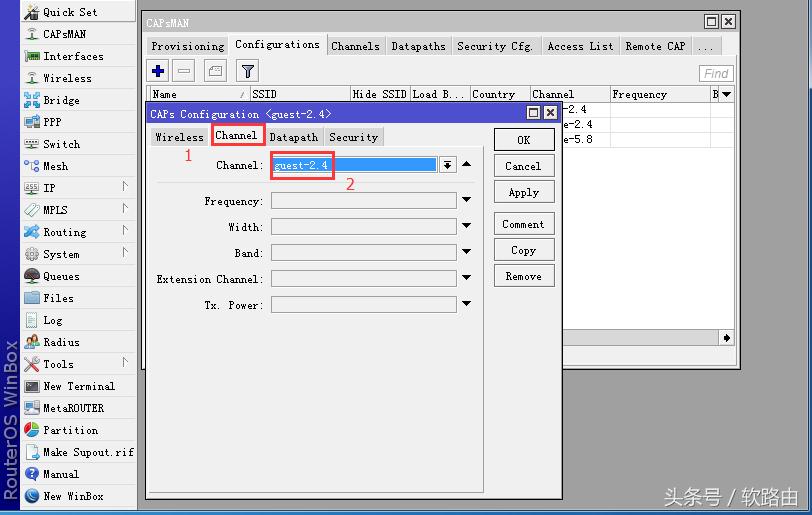Confirm with the OK button

524,140
